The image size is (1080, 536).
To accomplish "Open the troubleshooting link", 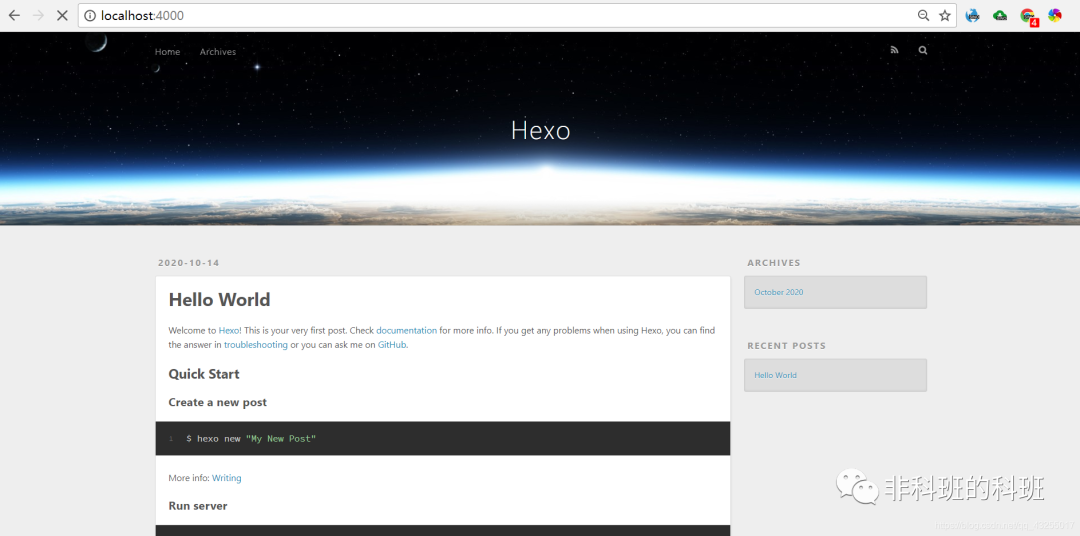I will [x=256, y=344].
